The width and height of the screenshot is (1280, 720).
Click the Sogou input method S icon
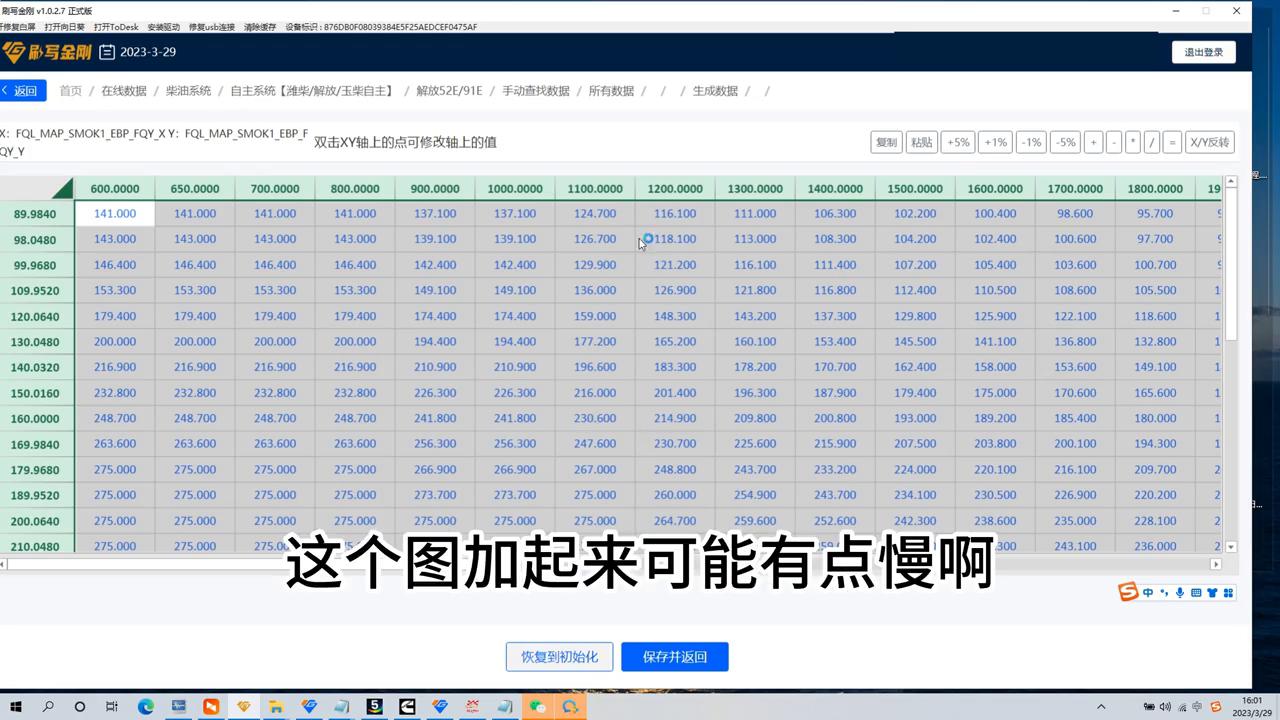[x=1125, y=592]
